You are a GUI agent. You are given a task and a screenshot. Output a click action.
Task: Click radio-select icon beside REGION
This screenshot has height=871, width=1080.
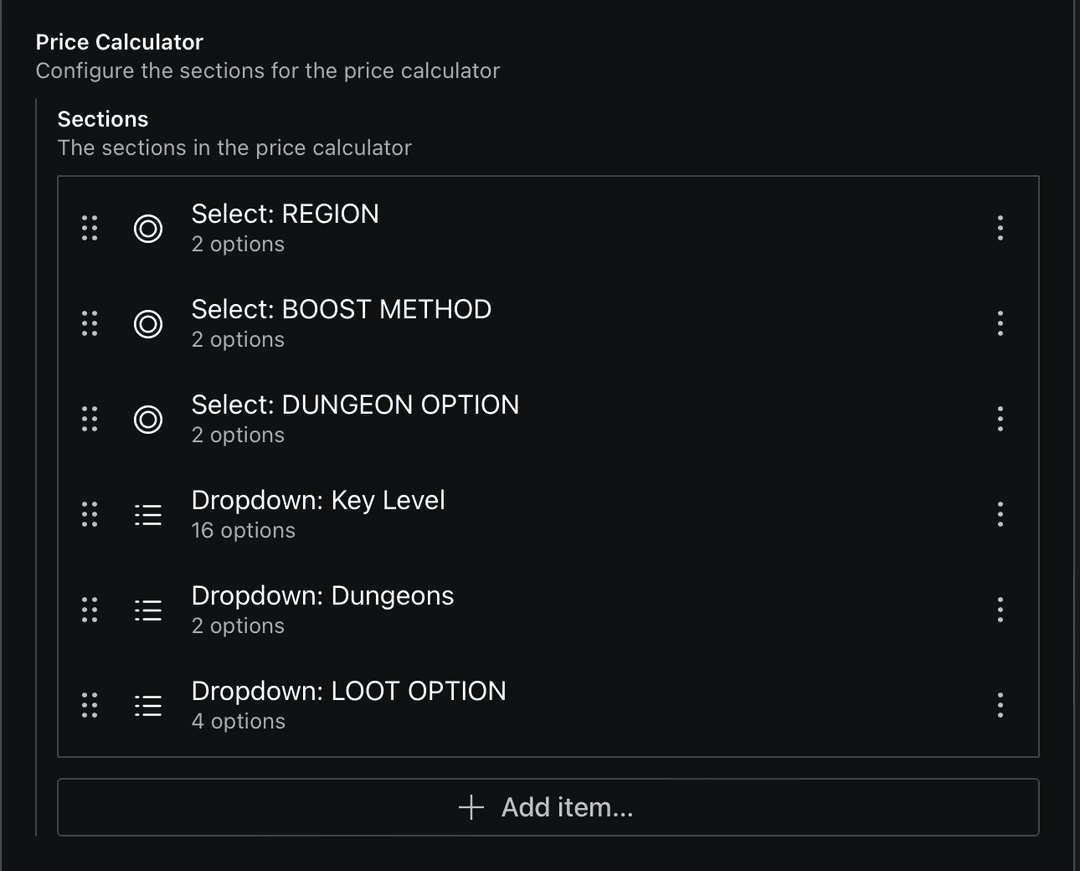pos(148,228)
